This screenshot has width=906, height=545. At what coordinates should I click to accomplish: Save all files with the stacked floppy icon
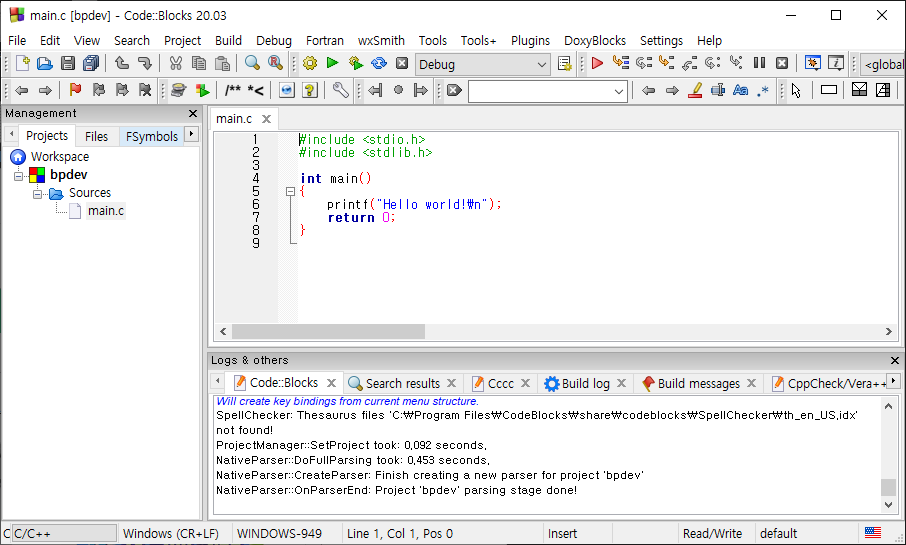(x=91, y=63)
